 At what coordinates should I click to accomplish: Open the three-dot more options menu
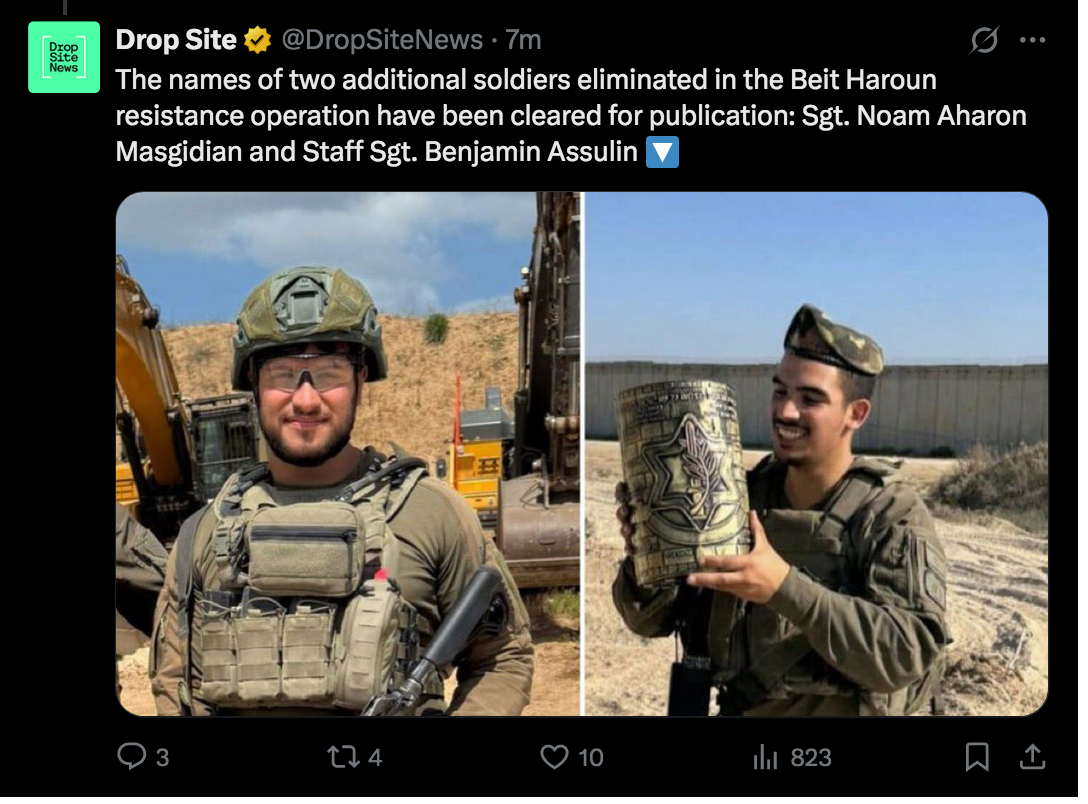[x=1032, y=40]
